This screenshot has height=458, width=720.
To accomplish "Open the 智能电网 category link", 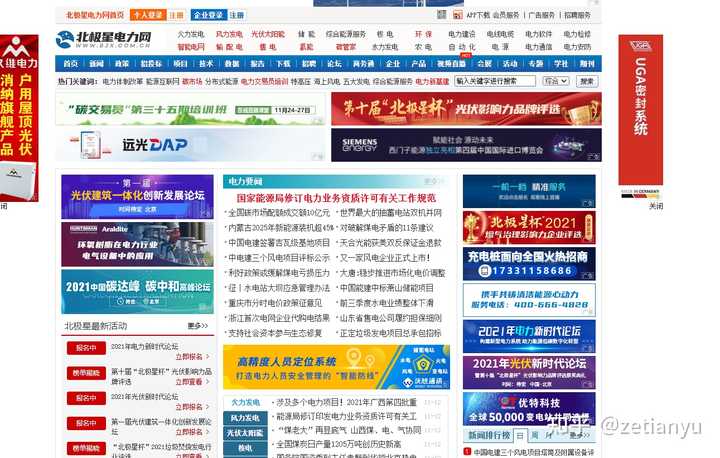I will tap(191, 47).
